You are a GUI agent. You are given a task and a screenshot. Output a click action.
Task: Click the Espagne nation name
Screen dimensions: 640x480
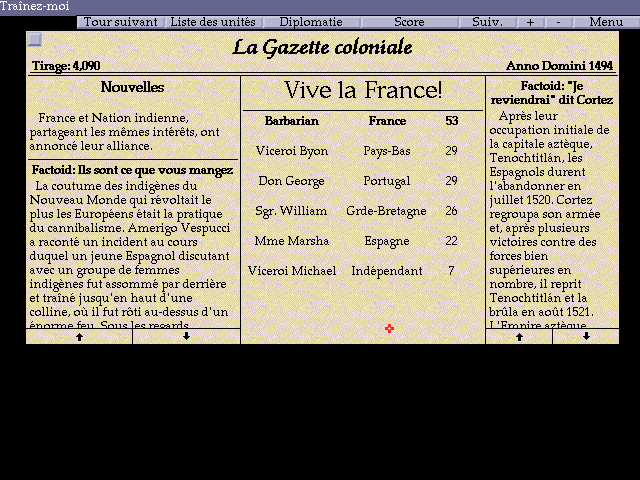click(x=387, y=241)
